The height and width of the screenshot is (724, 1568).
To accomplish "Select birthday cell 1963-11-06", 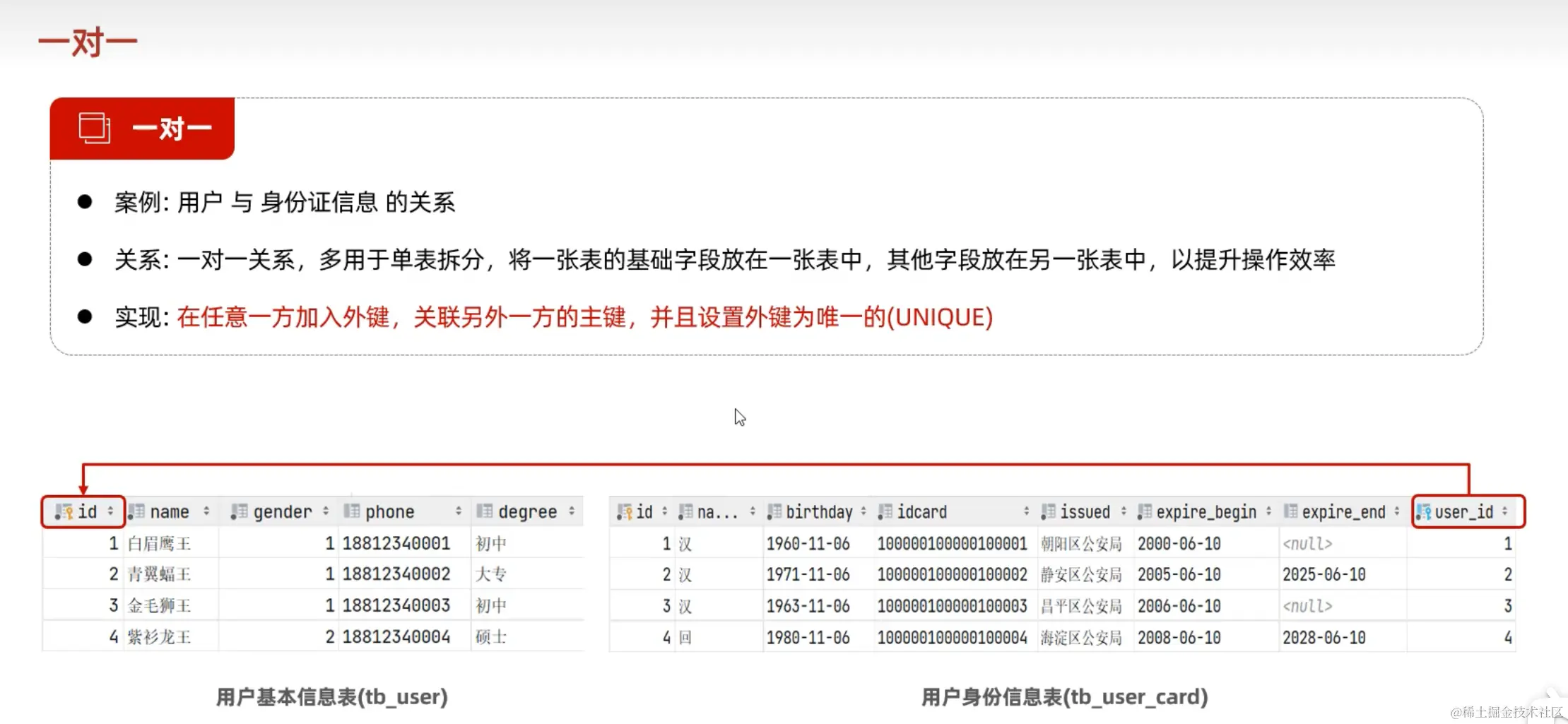I will click(808, 605).
